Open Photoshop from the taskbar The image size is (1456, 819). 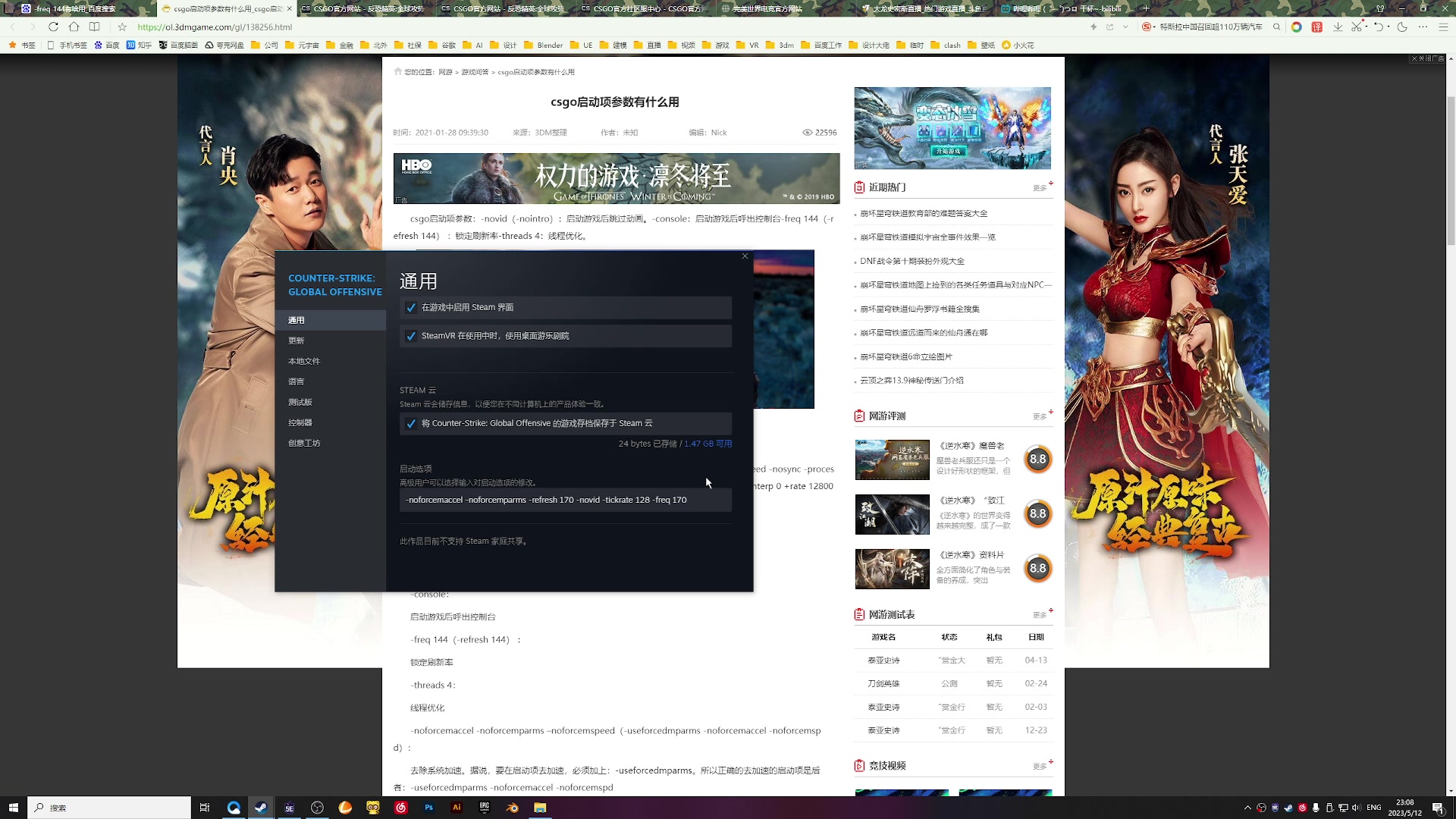(x=428, y=808)
